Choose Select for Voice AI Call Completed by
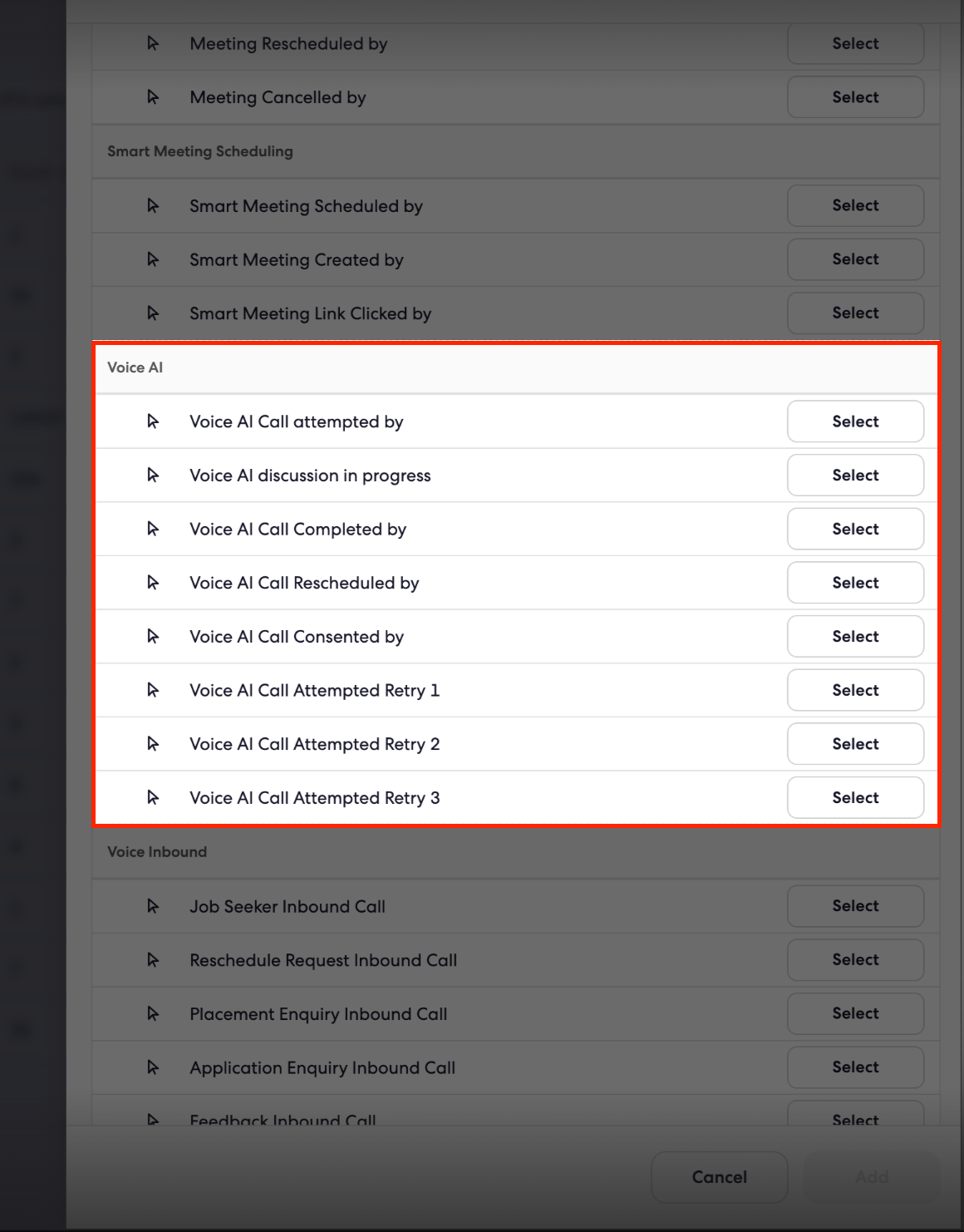964x1232 pixels. (x=855, y=529)
